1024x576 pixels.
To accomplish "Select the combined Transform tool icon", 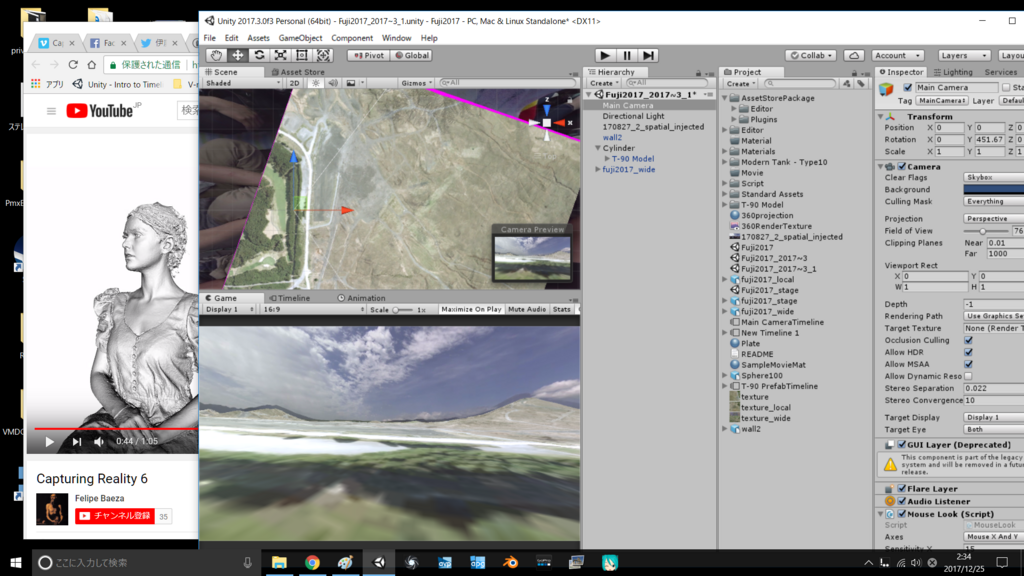I will (324, 56).
